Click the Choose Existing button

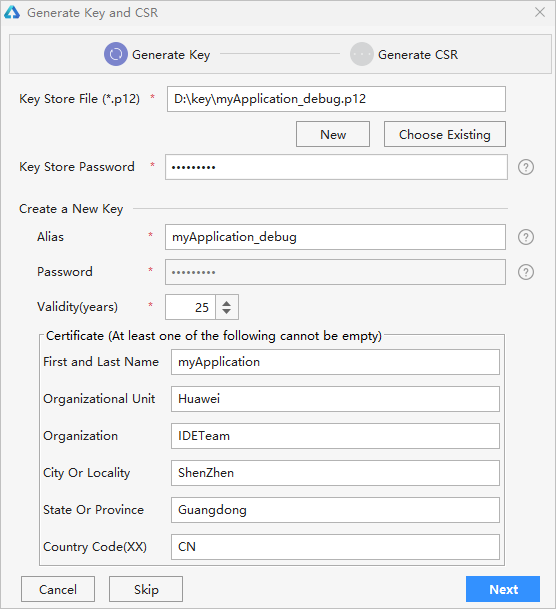pyautogui.click(x=445, y=134)
